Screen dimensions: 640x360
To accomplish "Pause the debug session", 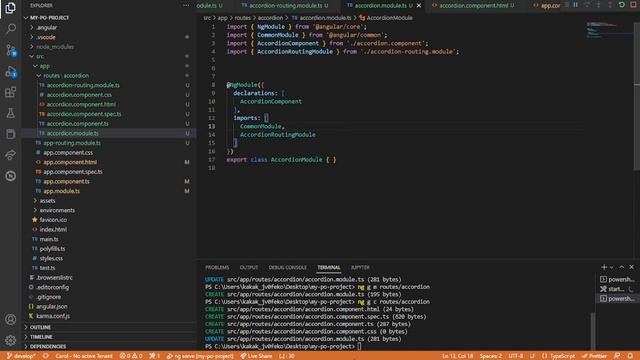I will click(x=576, y=5).
